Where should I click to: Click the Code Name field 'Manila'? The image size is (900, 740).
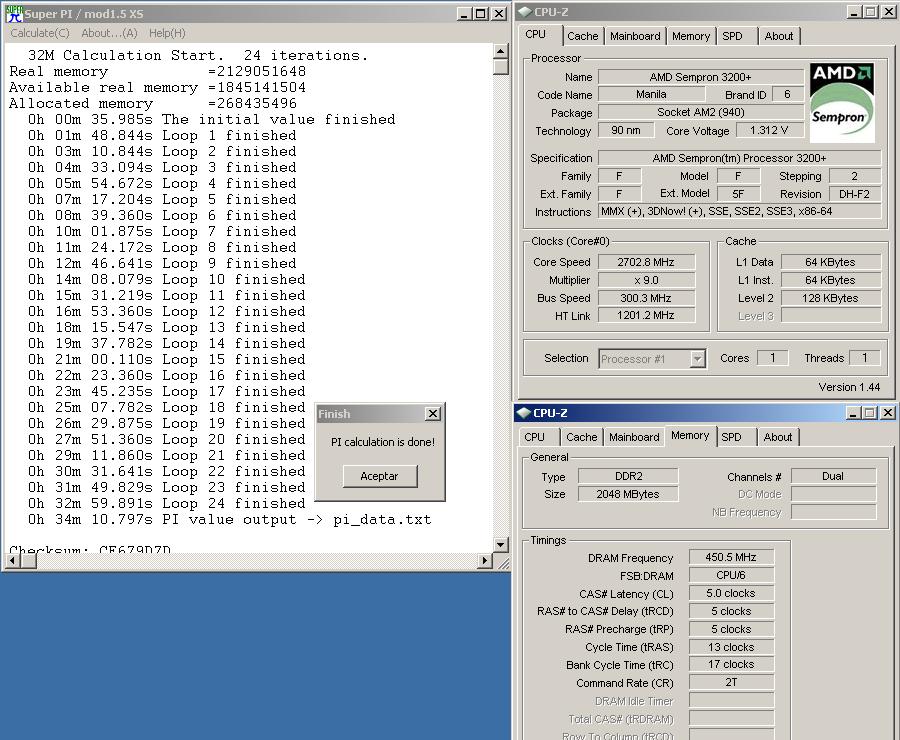click(651, 94)
